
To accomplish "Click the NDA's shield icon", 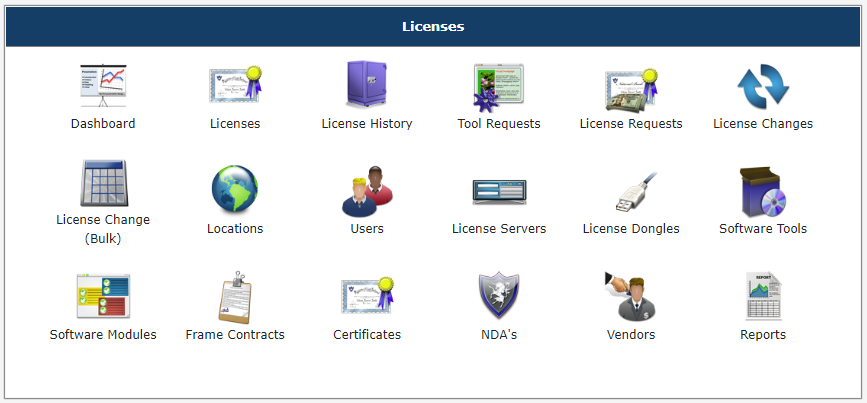I will tap(499, 295).
